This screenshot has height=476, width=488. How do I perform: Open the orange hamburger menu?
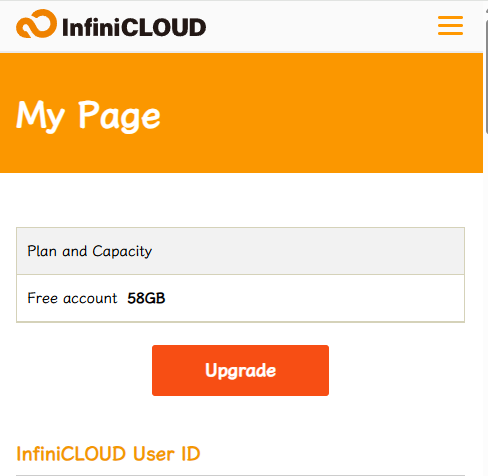[450, 25]
